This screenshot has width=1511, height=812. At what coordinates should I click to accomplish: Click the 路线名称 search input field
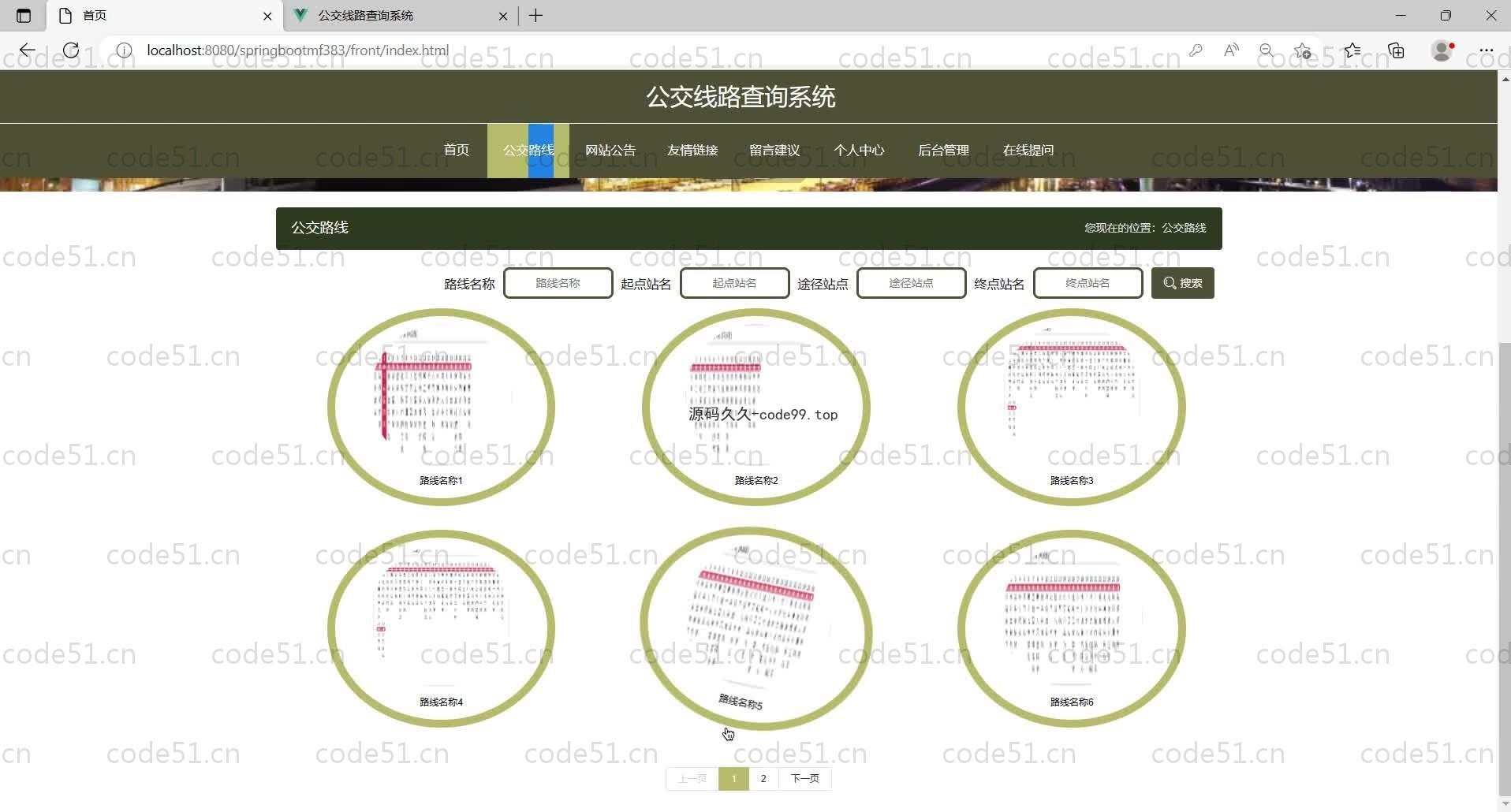(558, 283)
